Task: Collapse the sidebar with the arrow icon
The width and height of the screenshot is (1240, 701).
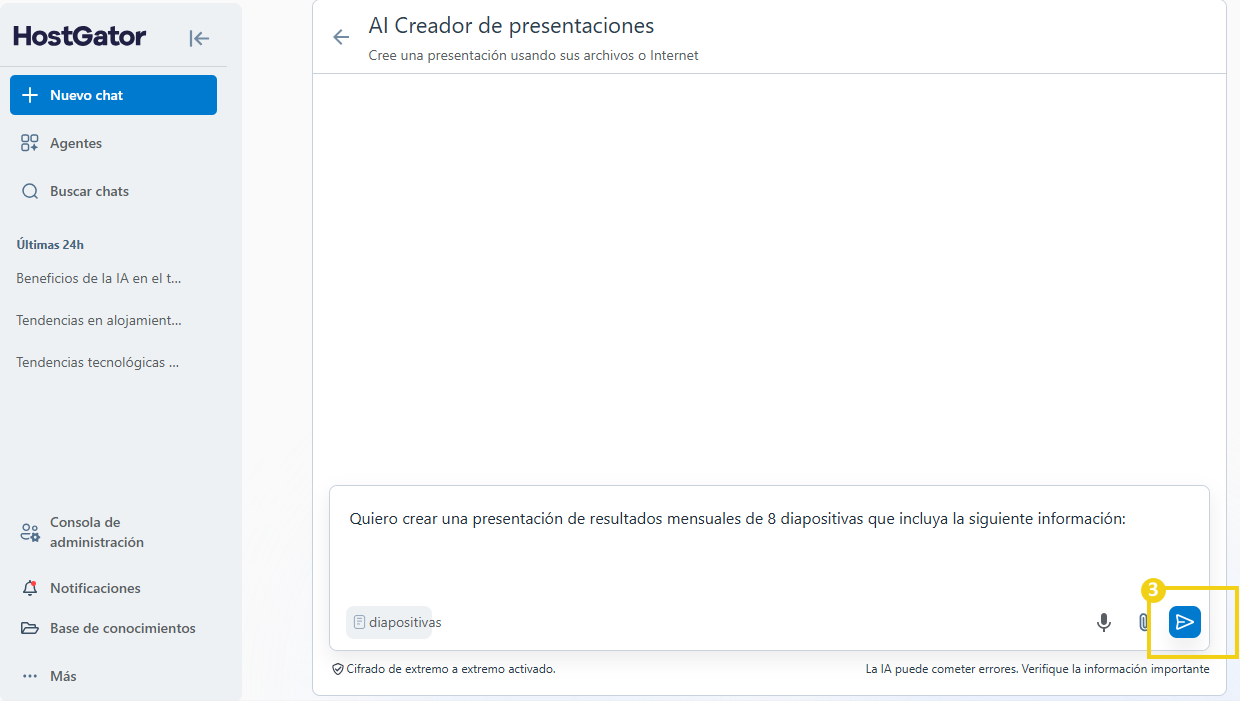Action: tap(199, 38)
